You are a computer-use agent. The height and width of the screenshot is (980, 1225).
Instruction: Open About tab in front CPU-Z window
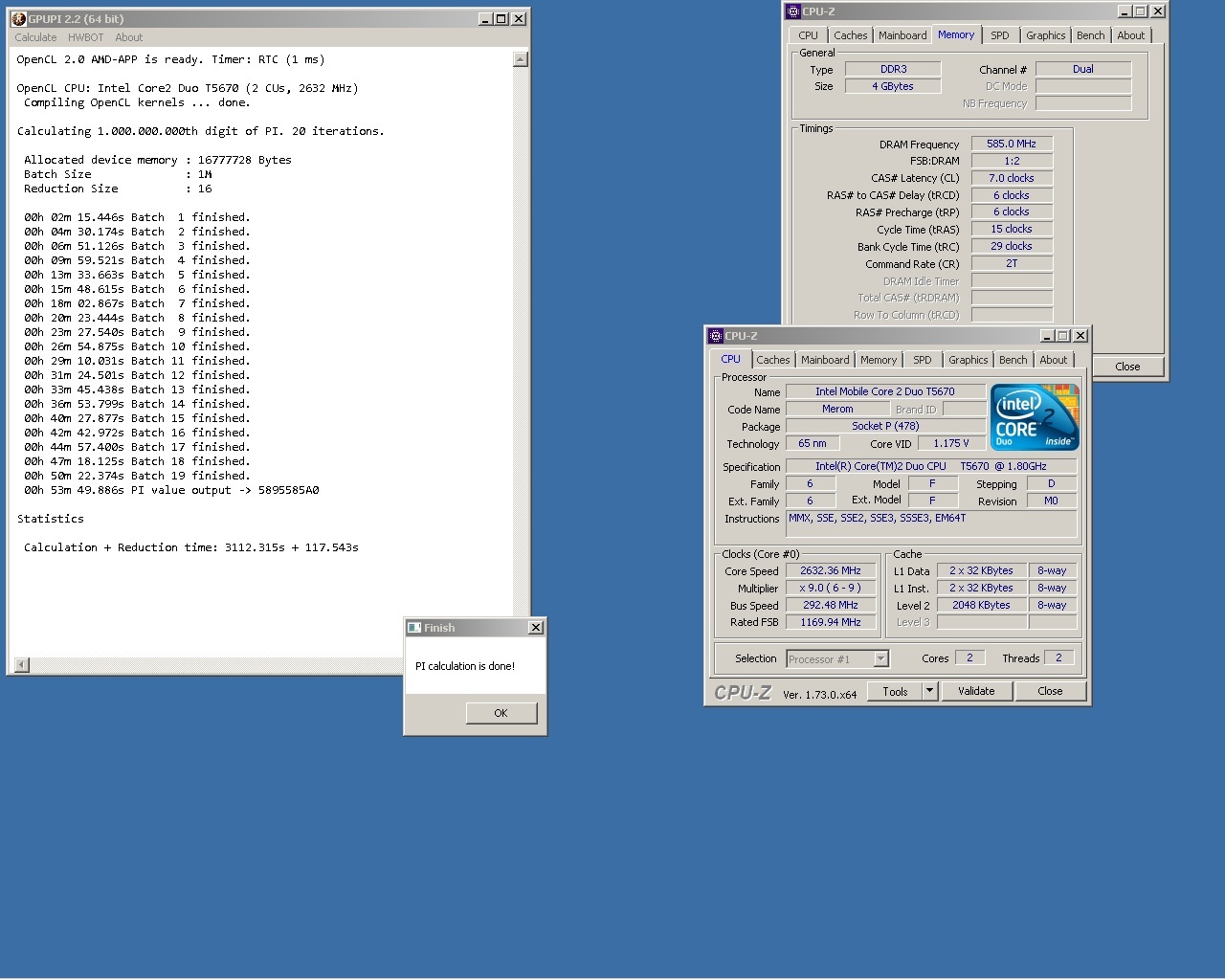[x=1054, y=360]
